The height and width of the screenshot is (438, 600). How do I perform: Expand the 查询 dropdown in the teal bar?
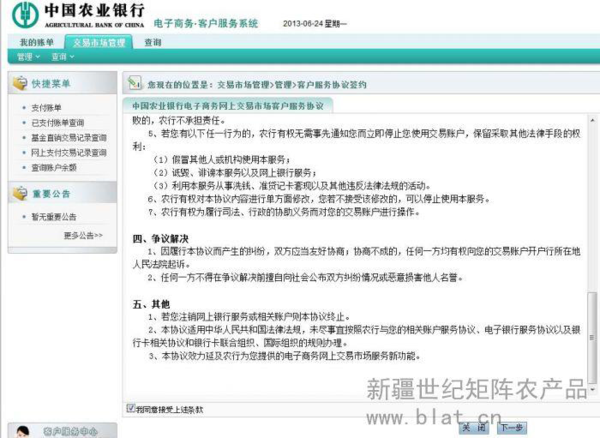pos(62,57)
